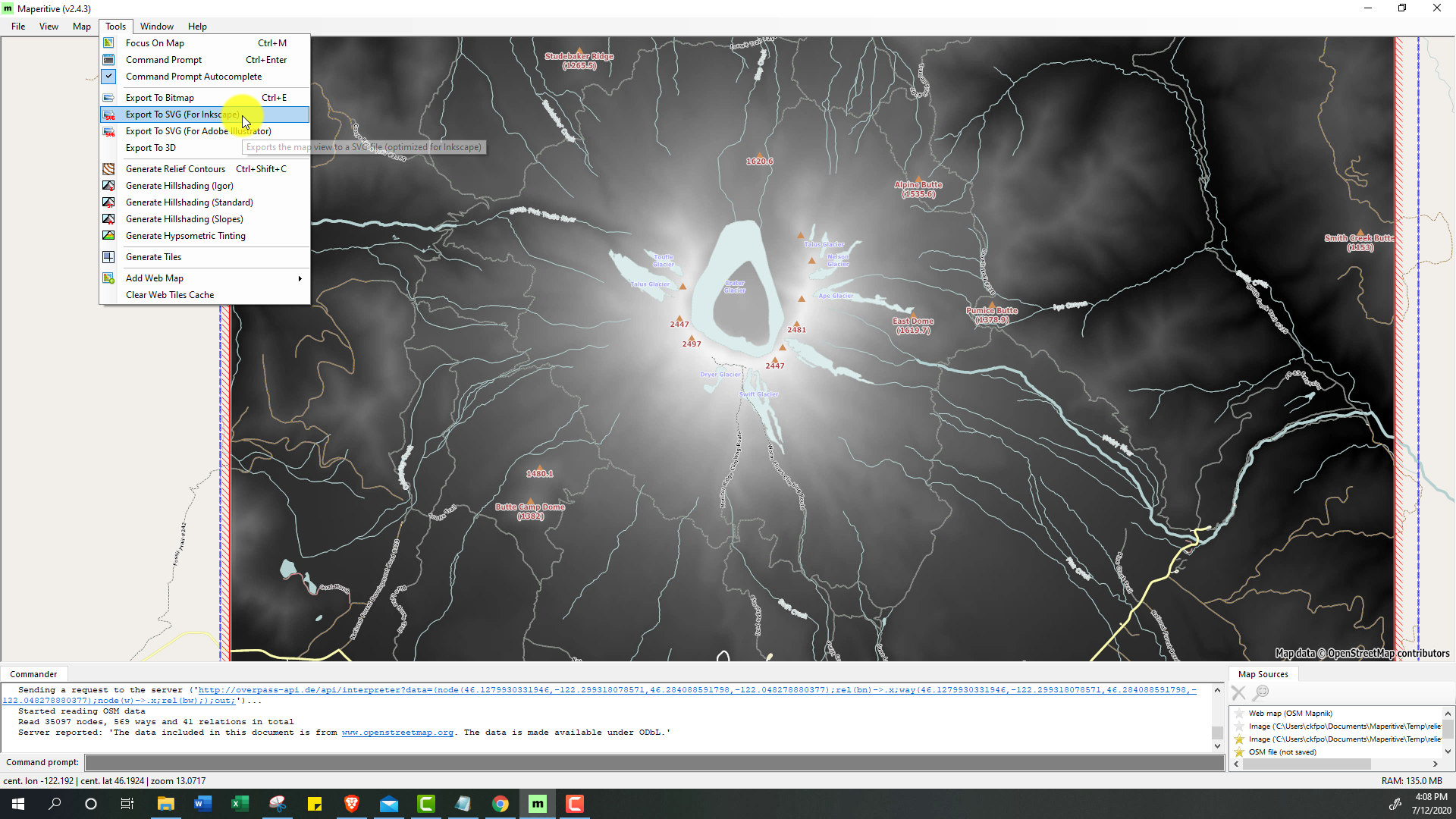This screenshot has height=819, width=1456.
Task: Click the Export To Bitmap icon
Action: pos(108,98)
